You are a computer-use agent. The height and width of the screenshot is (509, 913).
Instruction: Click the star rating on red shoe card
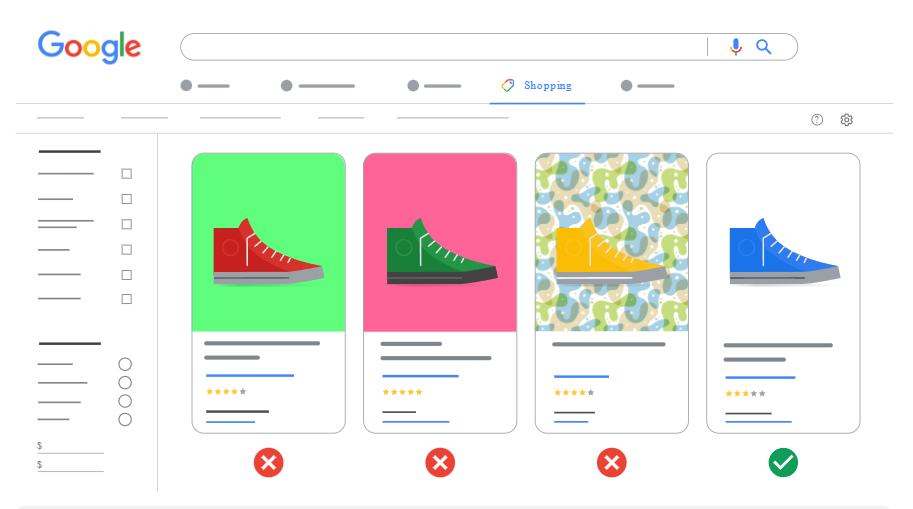(226, 392)
